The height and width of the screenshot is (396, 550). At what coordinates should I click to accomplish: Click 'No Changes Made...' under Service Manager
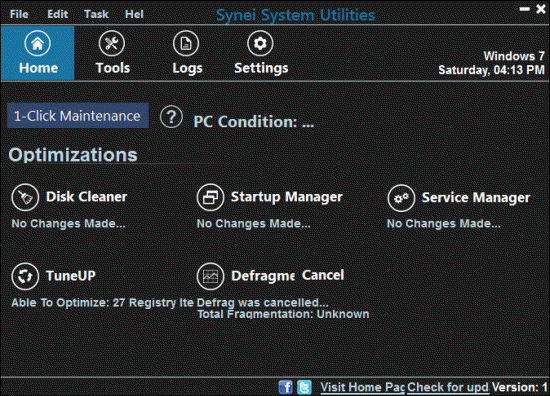point(444,223)
